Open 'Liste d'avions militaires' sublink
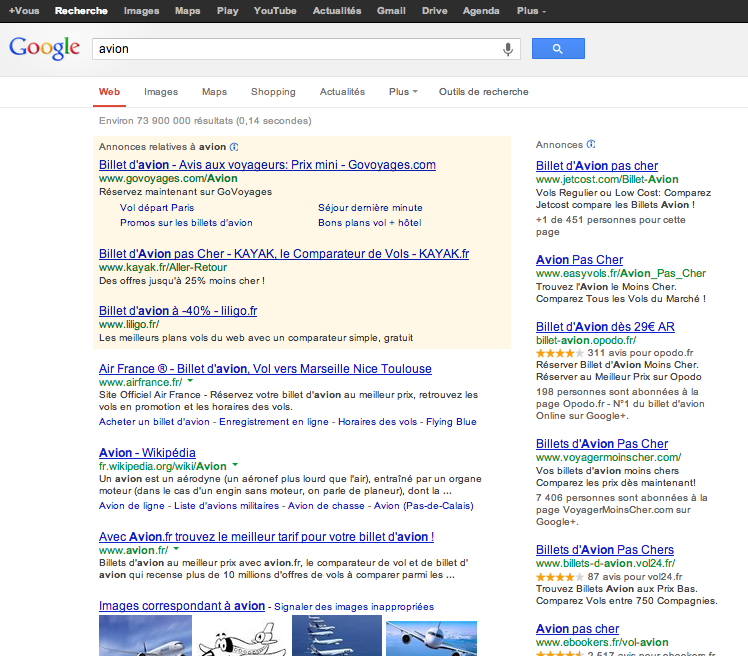The width and height of the screenshot is (748, 656). click(226, 506)
